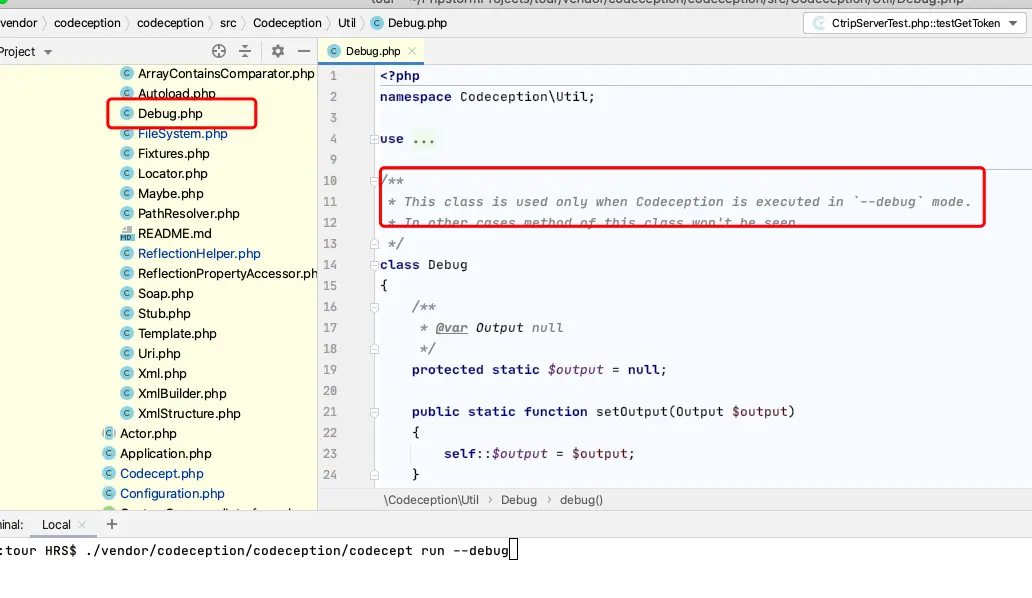Click the 'protected static $output = null;' line
Screen dimensions: 1032x598
click(539, 370)
